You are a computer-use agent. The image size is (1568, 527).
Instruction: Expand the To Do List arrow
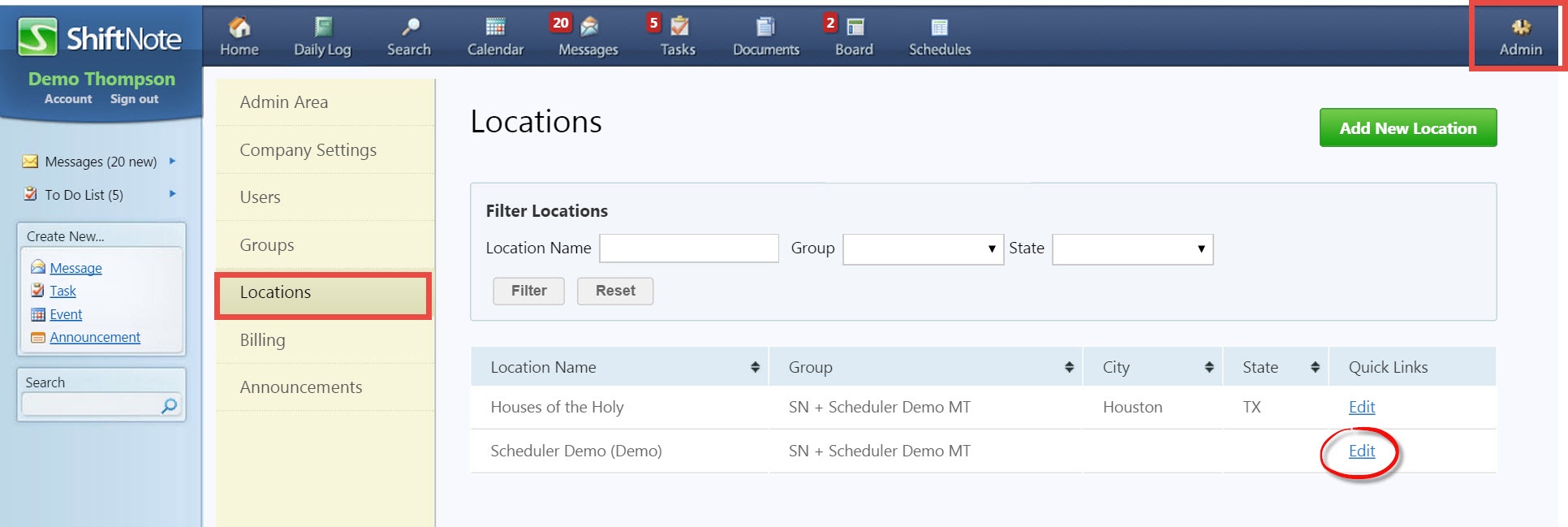coord(172,194)
